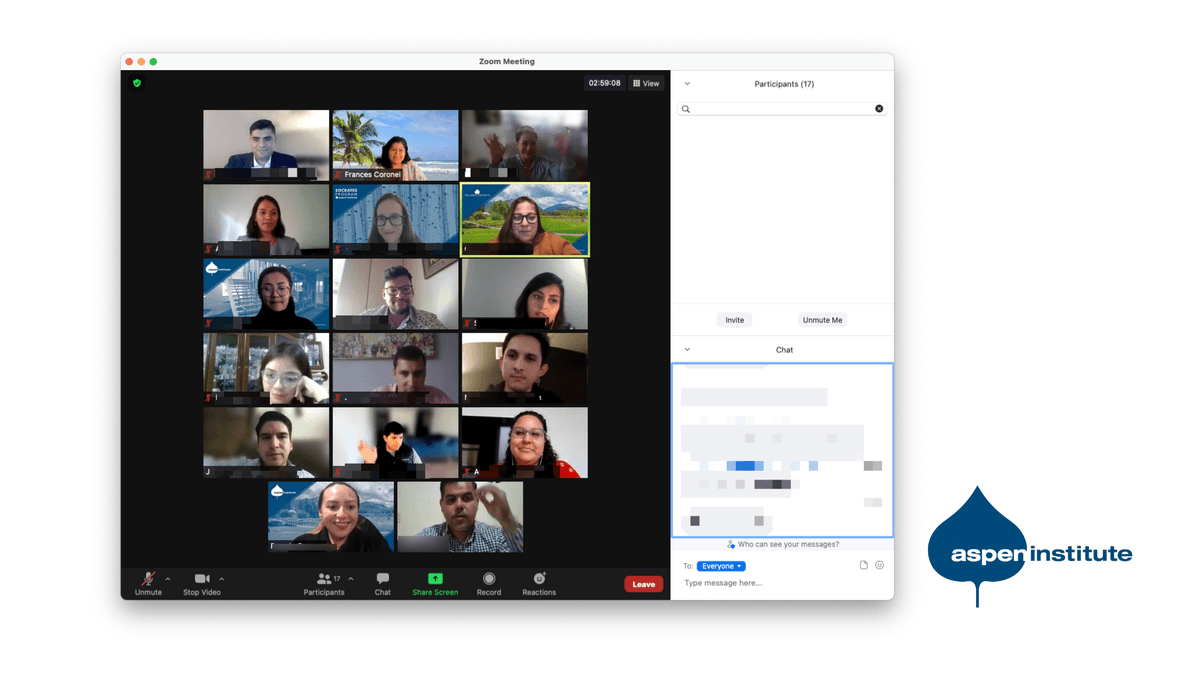Click the green encryption shield icon
Viewport: 1200px width, 675px height.
coord(137,83)
